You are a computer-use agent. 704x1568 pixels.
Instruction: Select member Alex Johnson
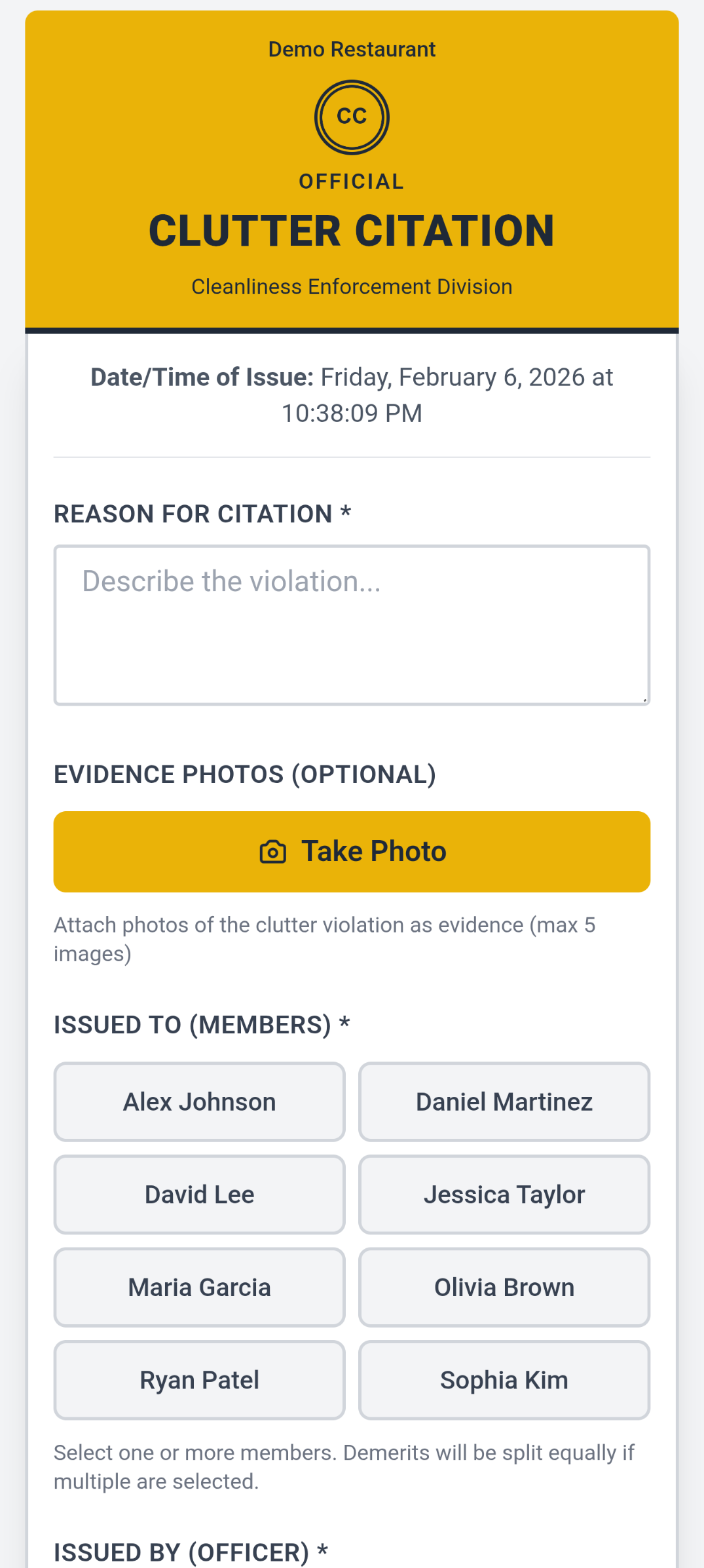coord(199,1102)
